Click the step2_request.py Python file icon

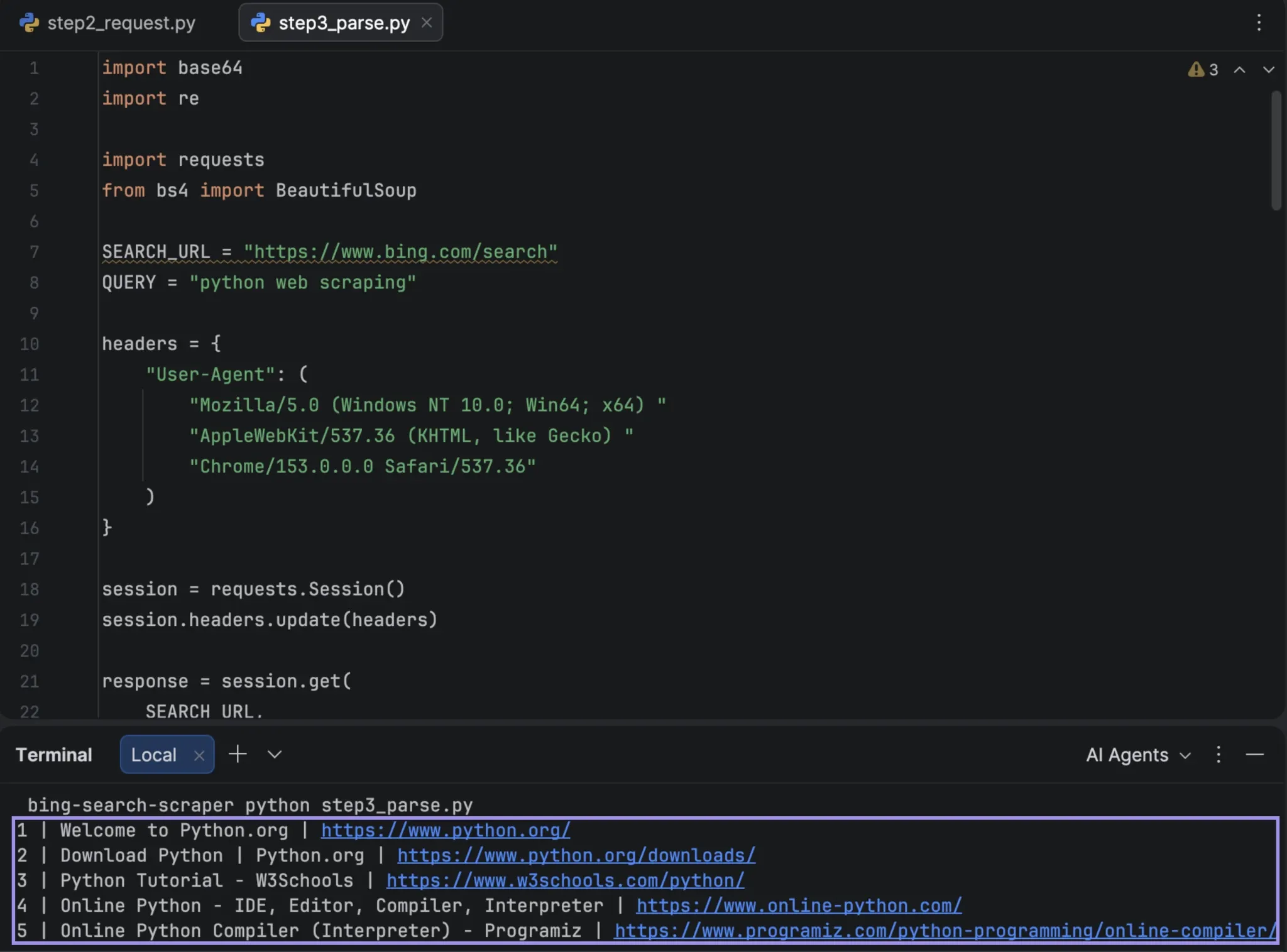[x=29, y=23]
